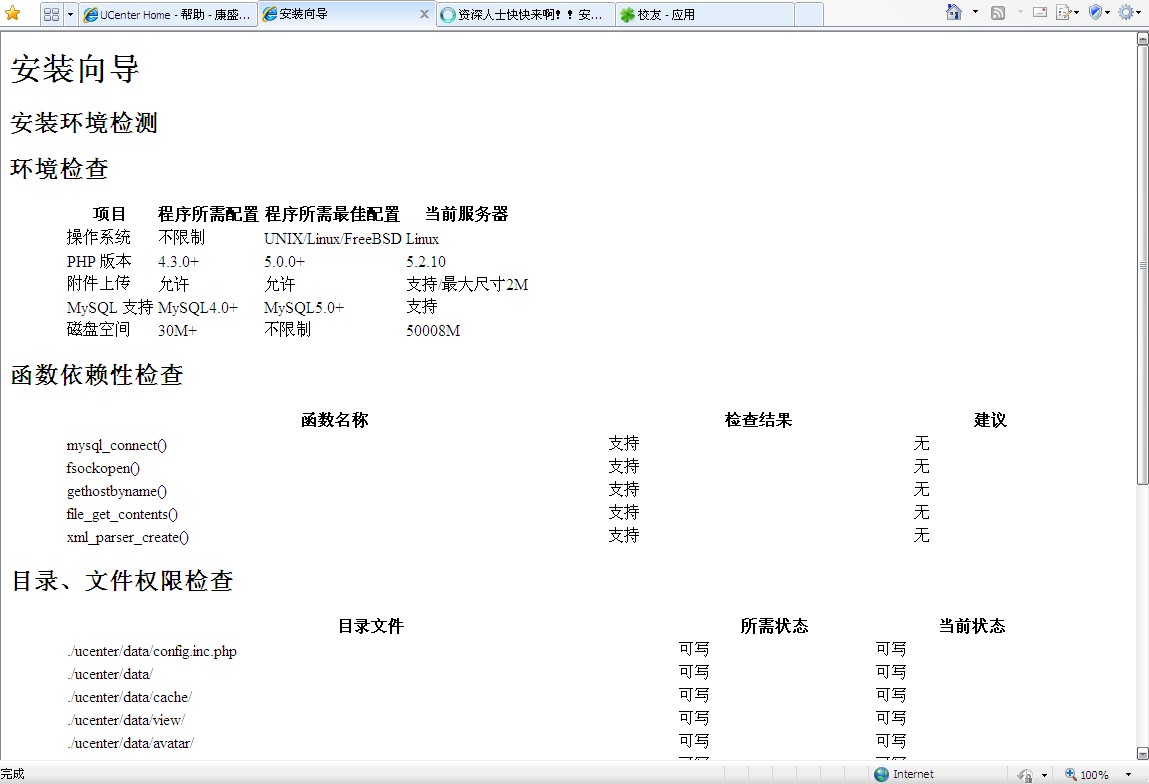This screenshot has width=1149, height=784.
Task: Click the PHP 版本 row label
Action: click(99, 261)
